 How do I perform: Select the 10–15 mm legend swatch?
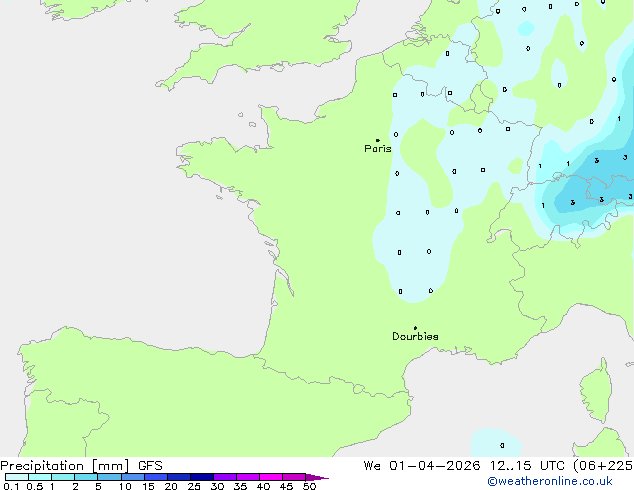coord(133,477)
